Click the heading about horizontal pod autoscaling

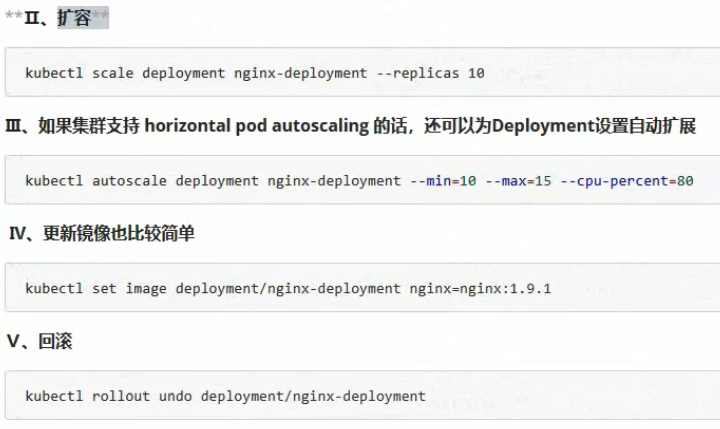pos(351,126)
